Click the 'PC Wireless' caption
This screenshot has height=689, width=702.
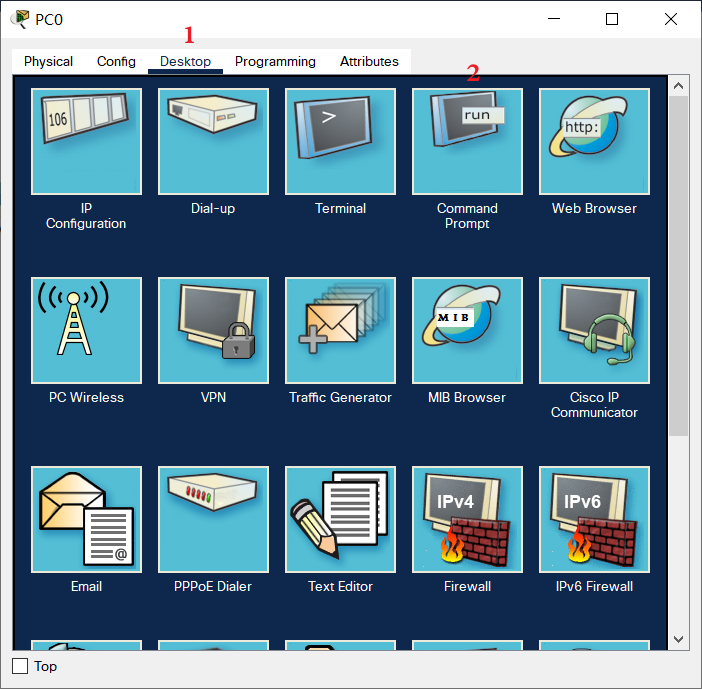click(x=86, y=397)
